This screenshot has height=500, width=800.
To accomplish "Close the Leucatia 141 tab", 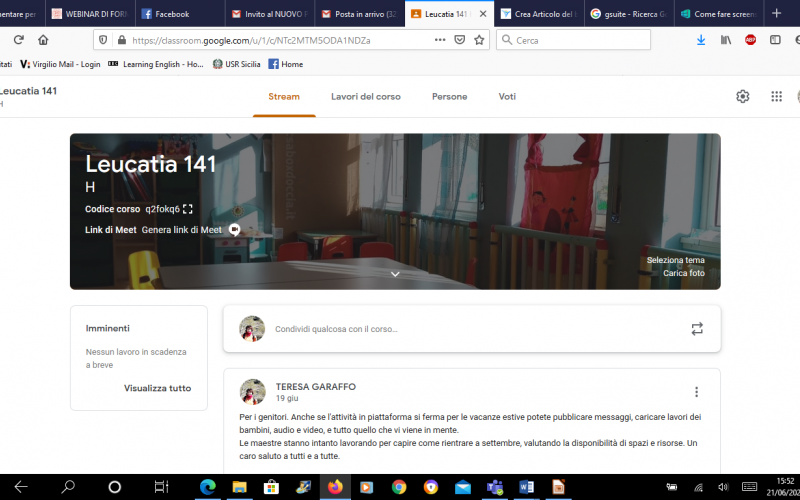I will pos(483,14).
